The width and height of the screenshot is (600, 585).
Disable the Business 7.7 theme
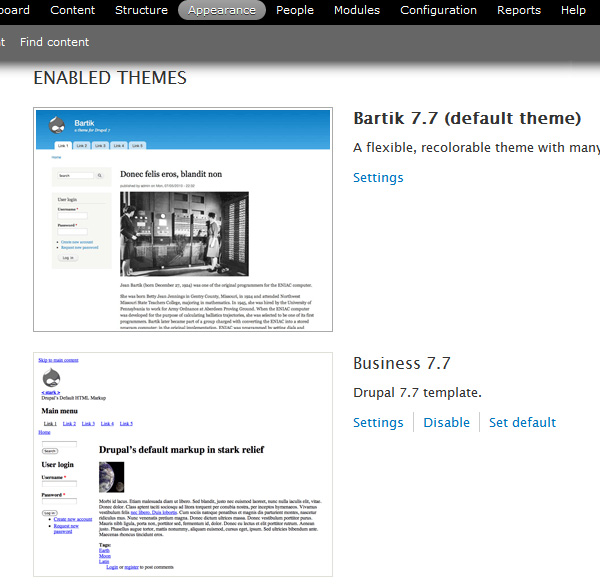click(x=446, y=422)
